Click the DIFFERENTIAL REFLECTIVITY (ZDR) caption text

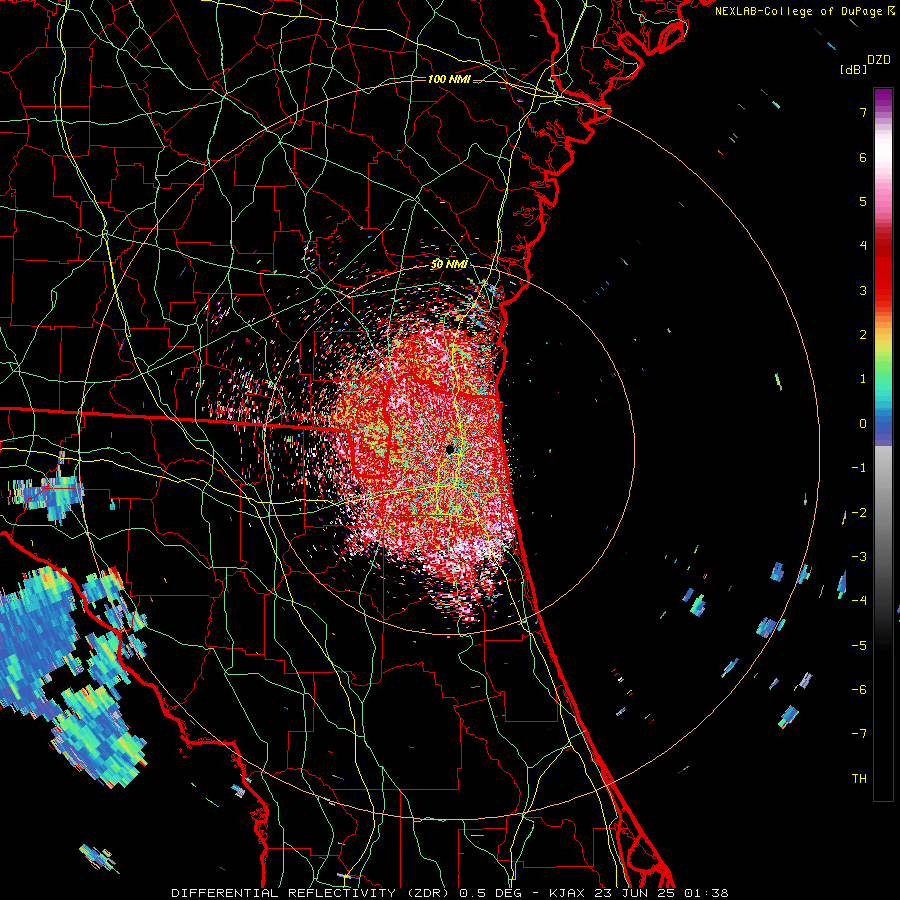[x=311, y=893]
